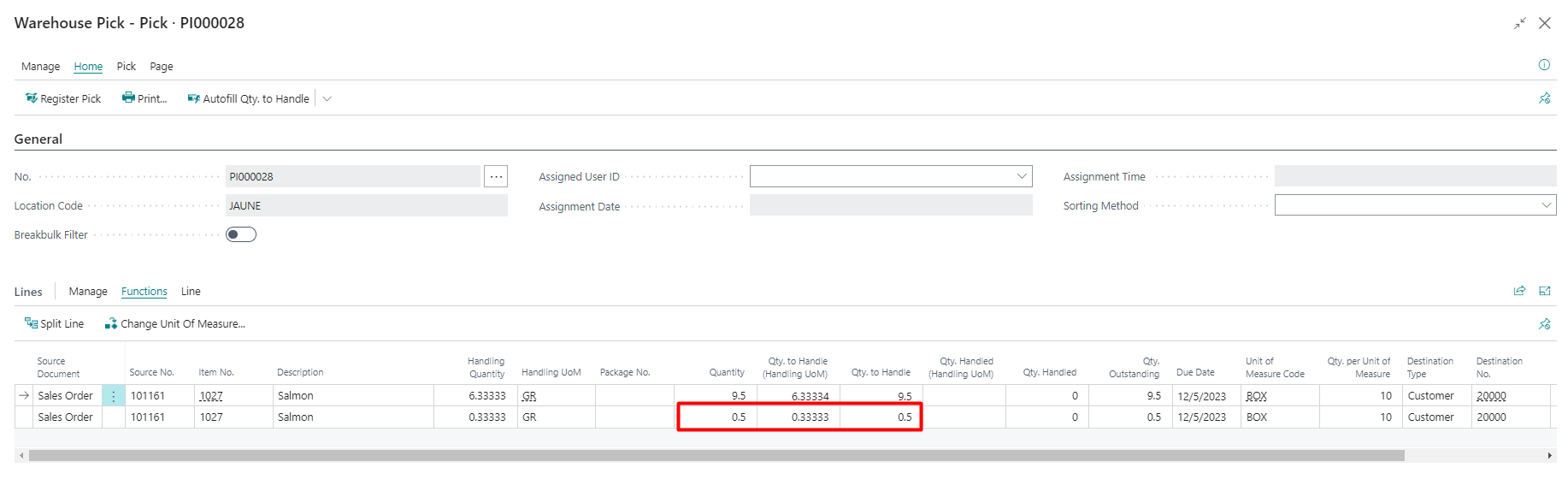Click Handling UoM GR in first row
1568x491 pixels.
click(529, 396)
